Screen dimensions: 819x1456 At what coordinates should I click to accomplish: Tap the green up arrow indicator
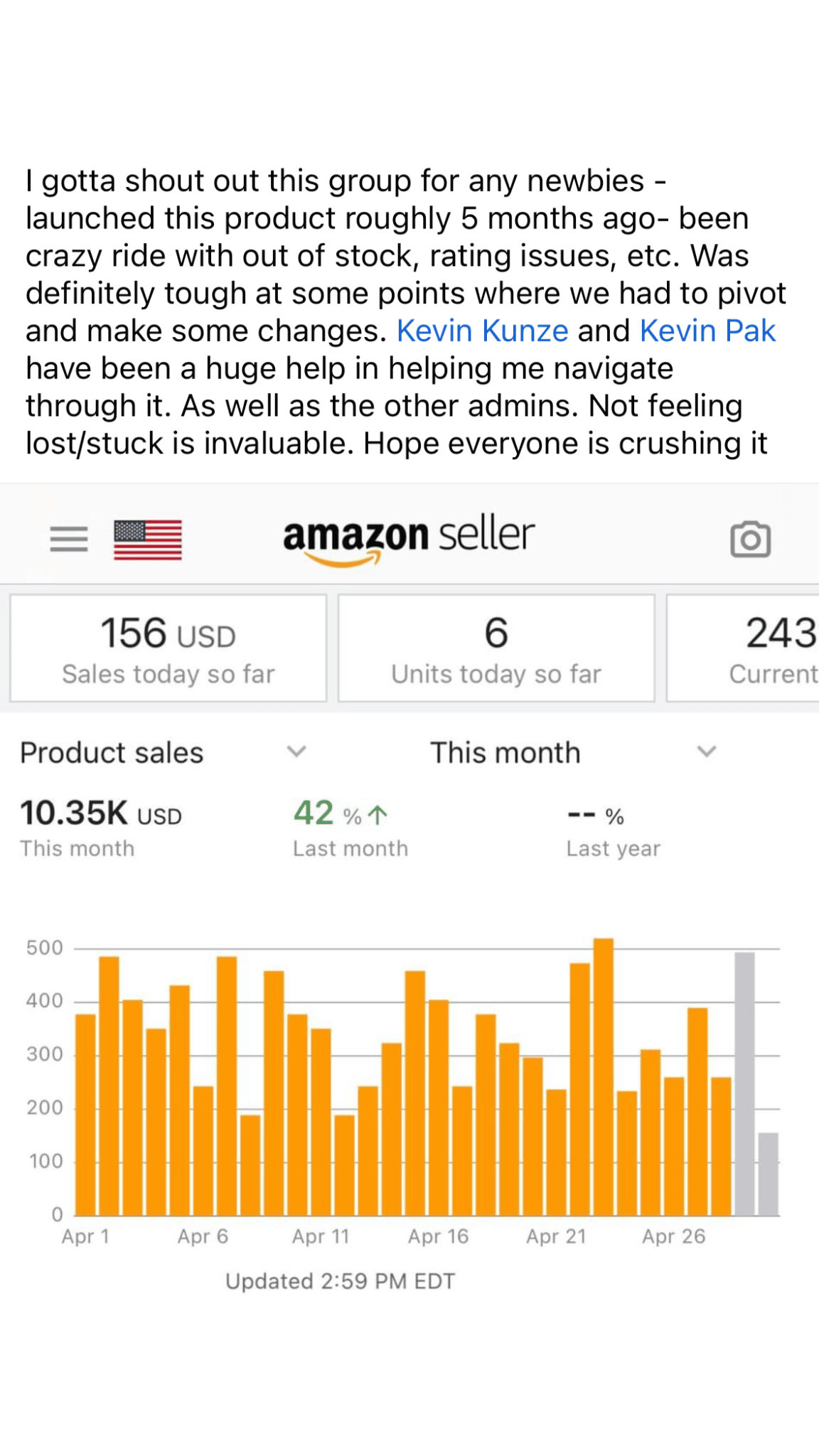[378, 815]
